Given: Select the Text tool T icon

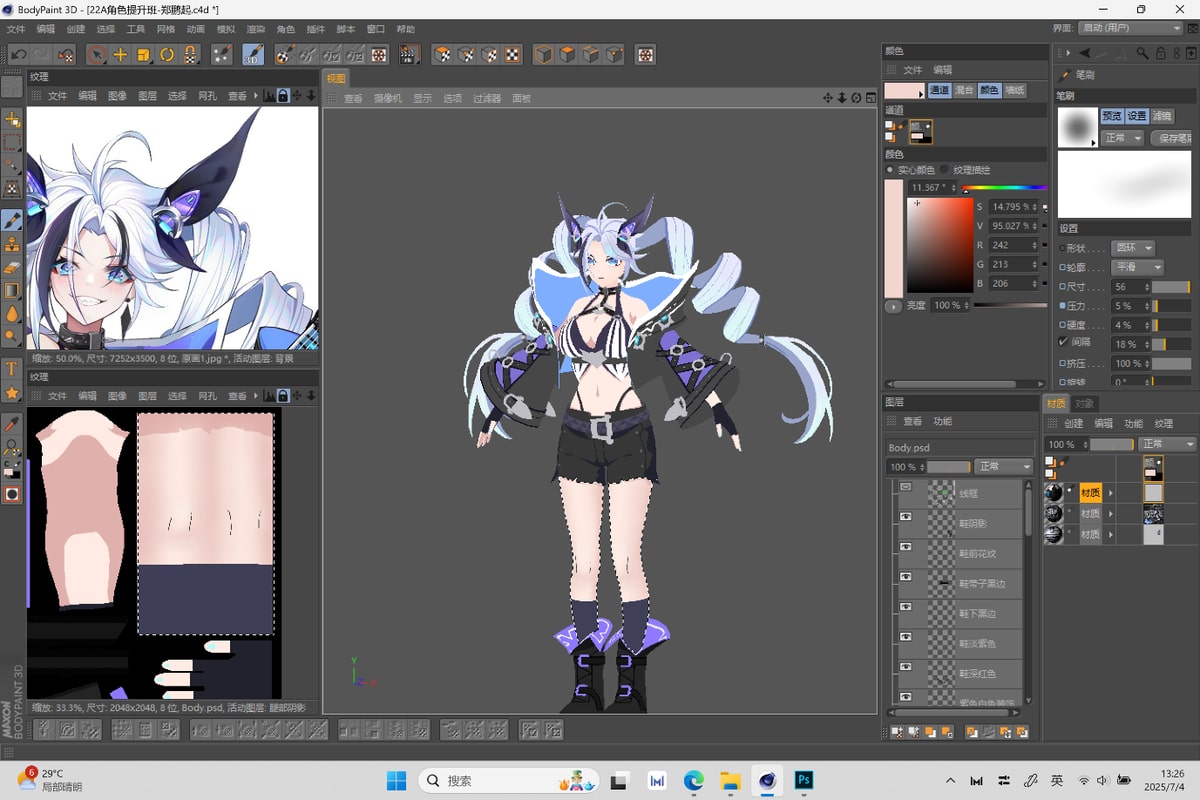Looking at the screenshot, I should pos(12,368).
